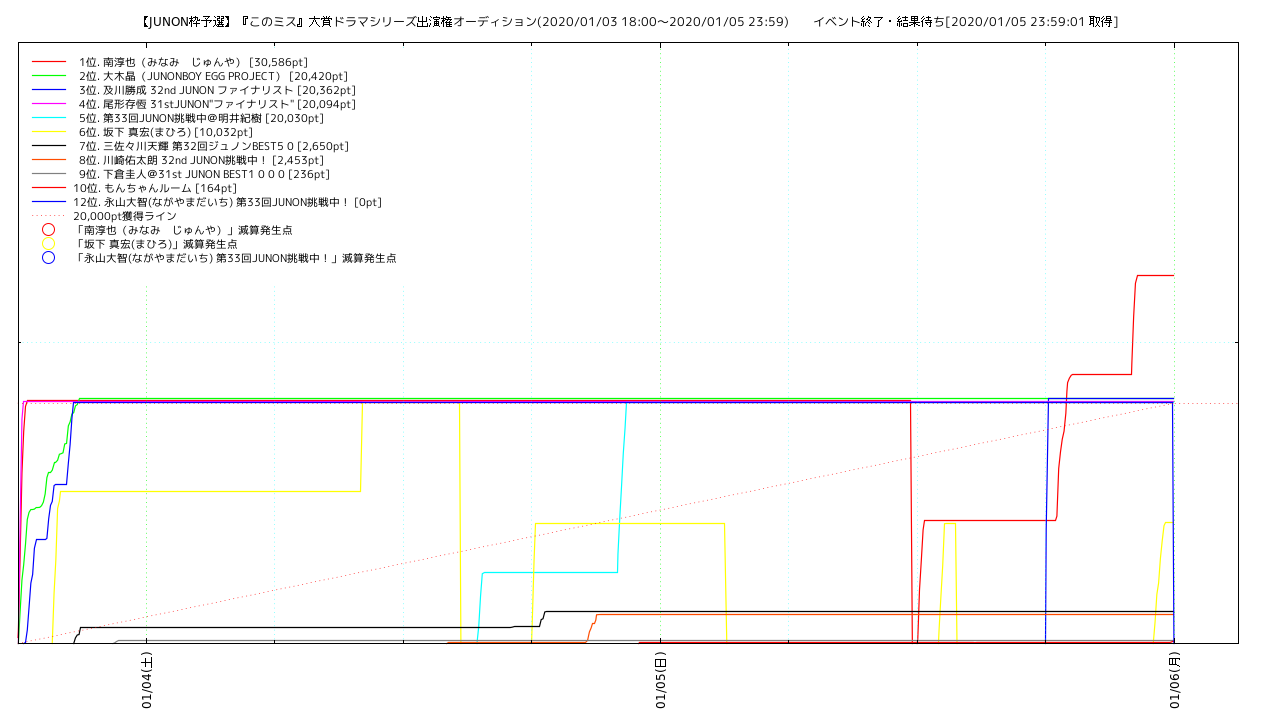
Task: Click the top plateau of the red line
Action: pos(1155,275)
